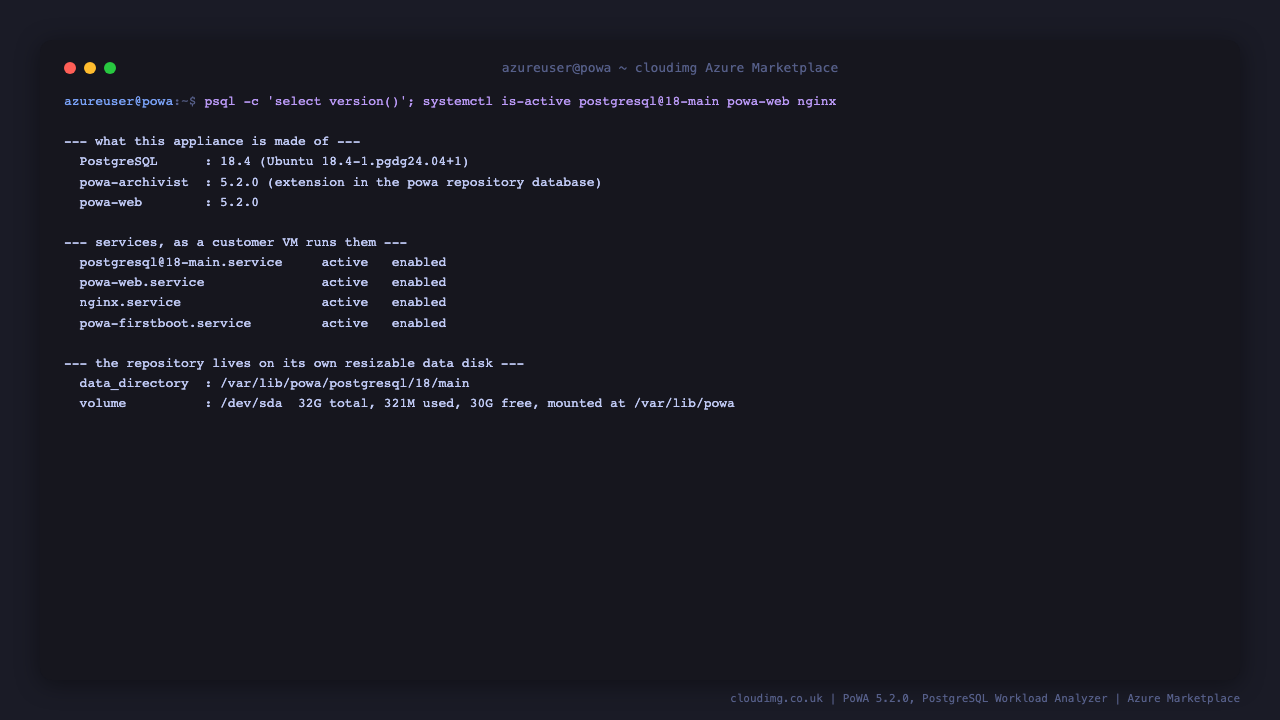Click the terminal title azureuser@powa
Image resolution: width=1280 pixels, height=720 pixels.
pyautogui.click(x=670, y=68)
